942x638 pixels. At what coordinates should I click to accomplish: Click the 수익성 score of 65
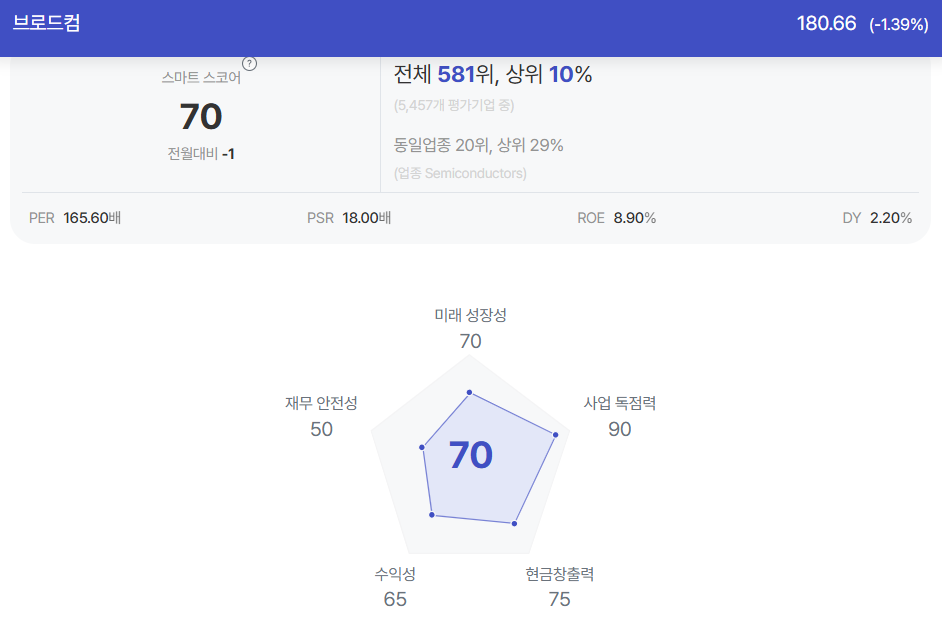[395, 599]
